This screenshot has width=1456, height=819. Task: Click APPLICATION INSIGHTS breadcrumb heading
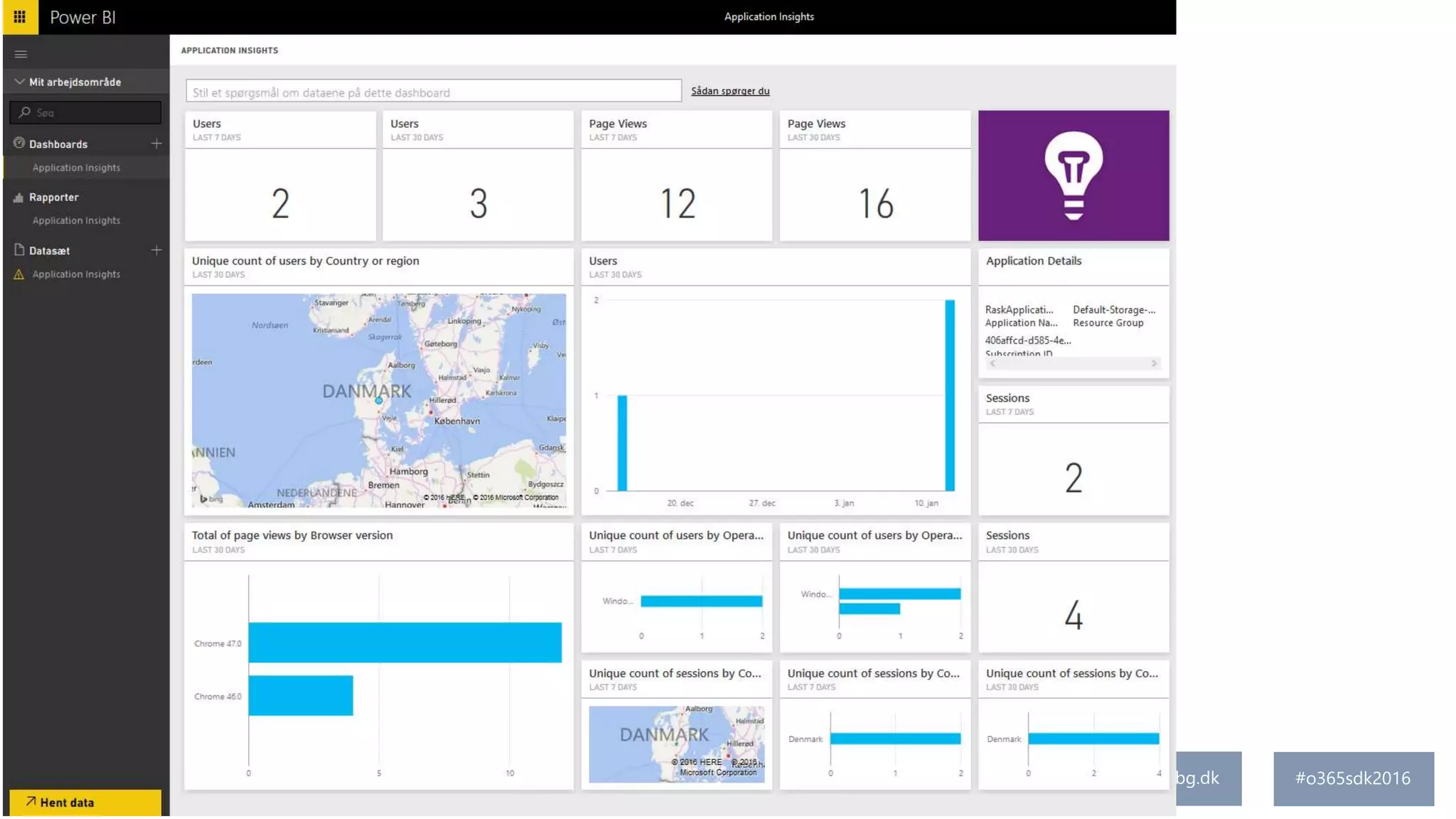tap(230, 50)
